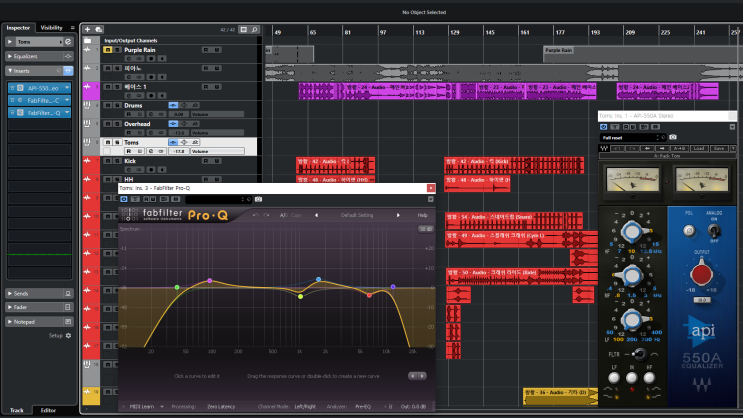Go to previous preset in Pro-Q

click(x=317, y=215)
